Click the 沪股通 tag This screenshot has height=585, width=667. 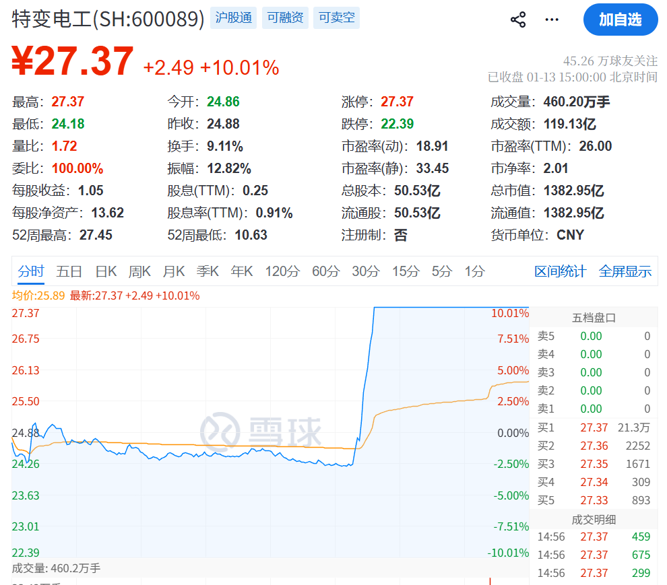coord(234,18)
